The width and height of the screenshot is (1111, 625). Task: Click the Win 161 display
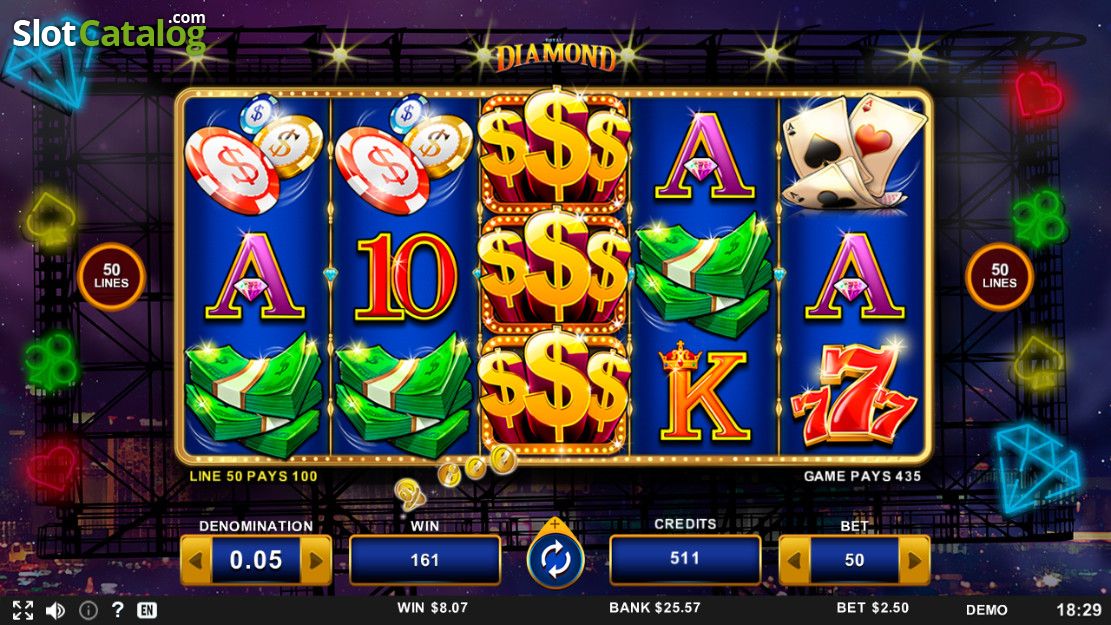424,561
